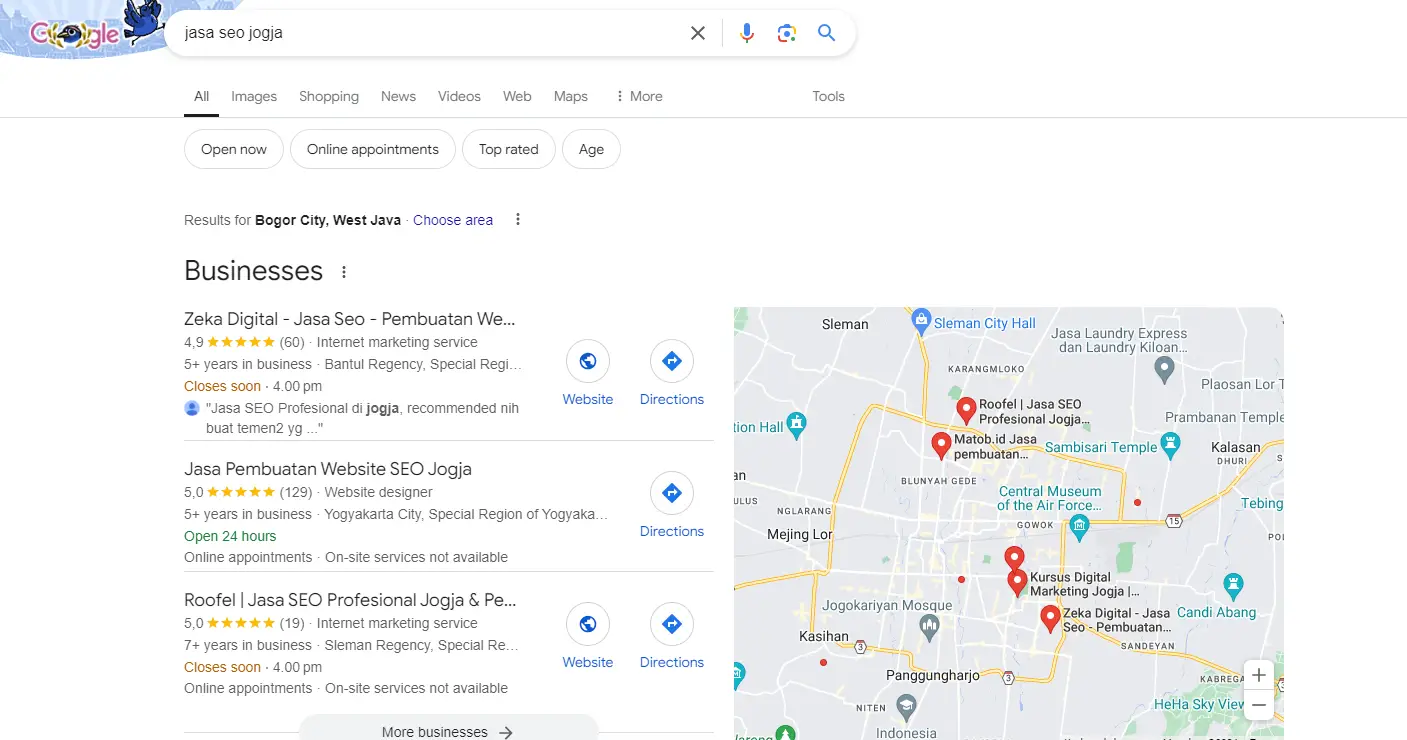Open Roofel Jasa SEO Profesional listing title

350,600
